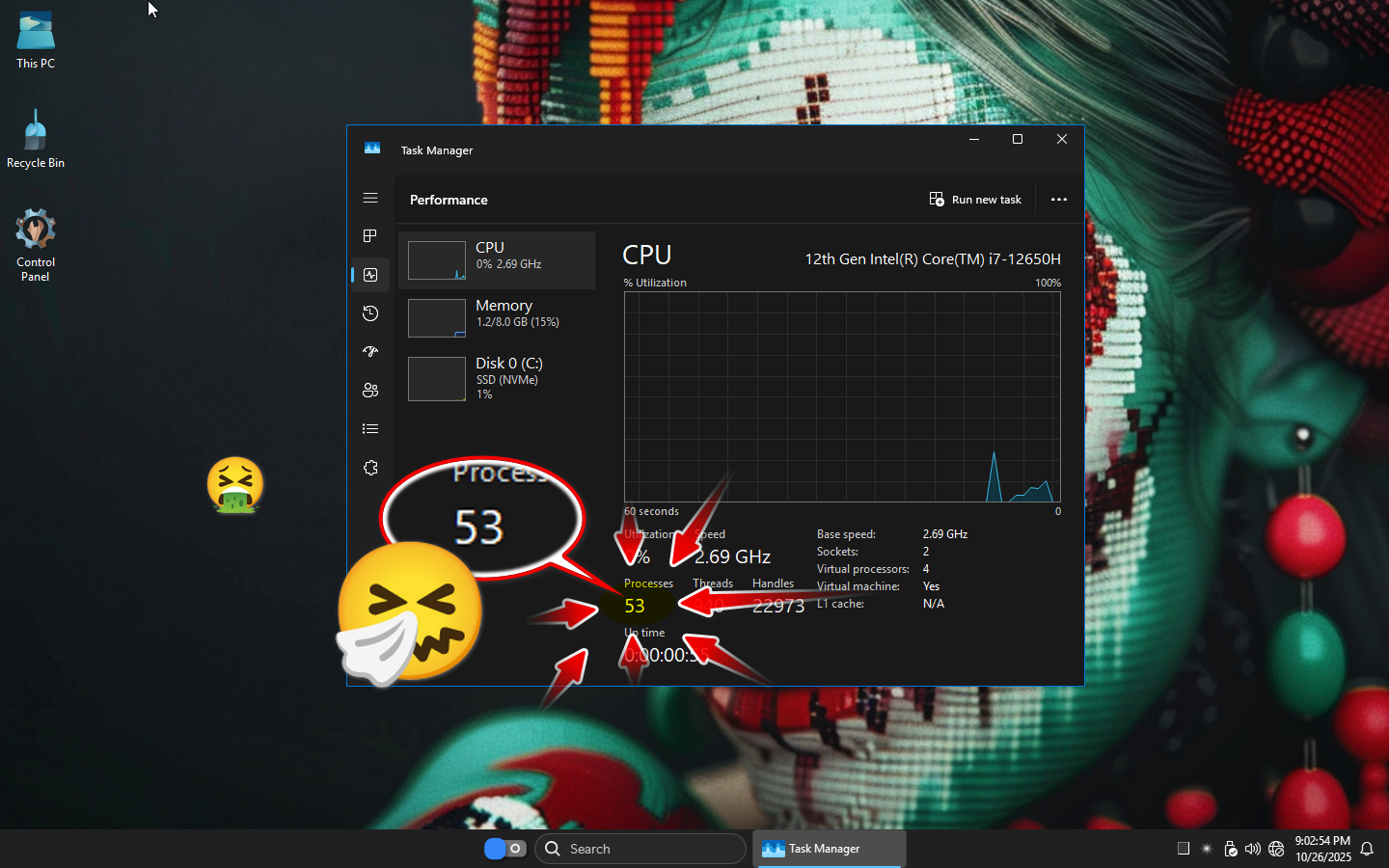Image resolution: width=1389 pixels, height=868 pixels.
Task: Click the blue toggle icon on the taskbar
Action: click(x=504, y=849)
